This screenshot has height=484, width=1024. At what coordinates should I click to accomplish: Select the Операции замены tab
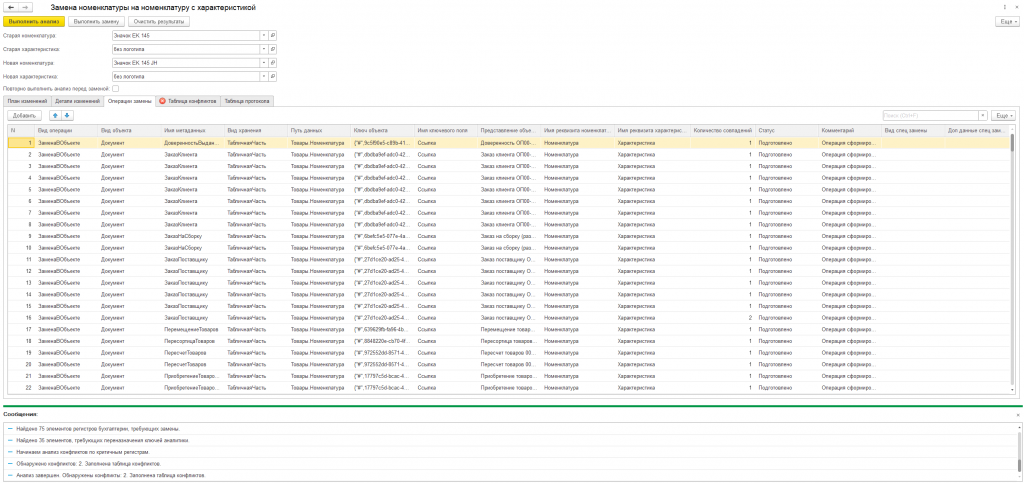coord(129,101)
